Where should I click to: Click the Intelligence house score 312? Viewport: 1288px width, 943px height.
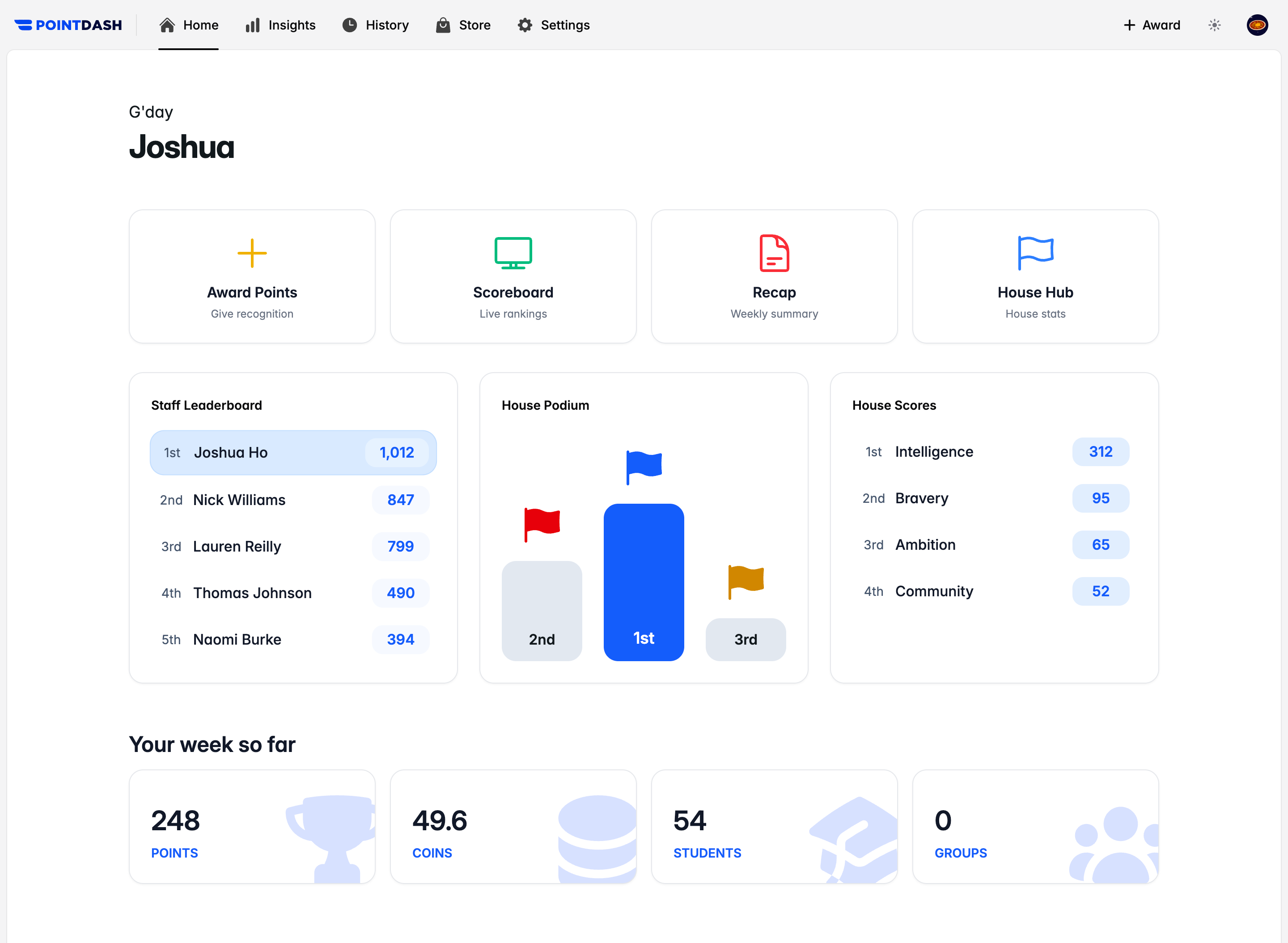(x=1100, y=451)
